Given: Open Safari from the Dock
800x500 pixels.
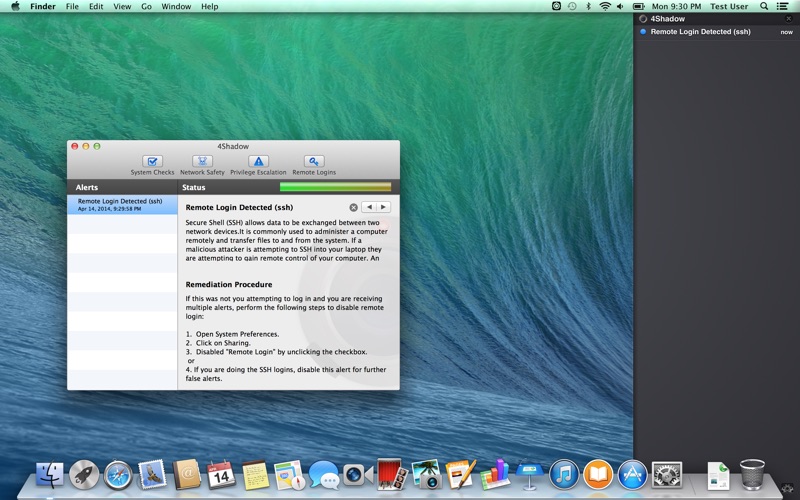Looking at the screenshot, I should [x=118, y=475].
